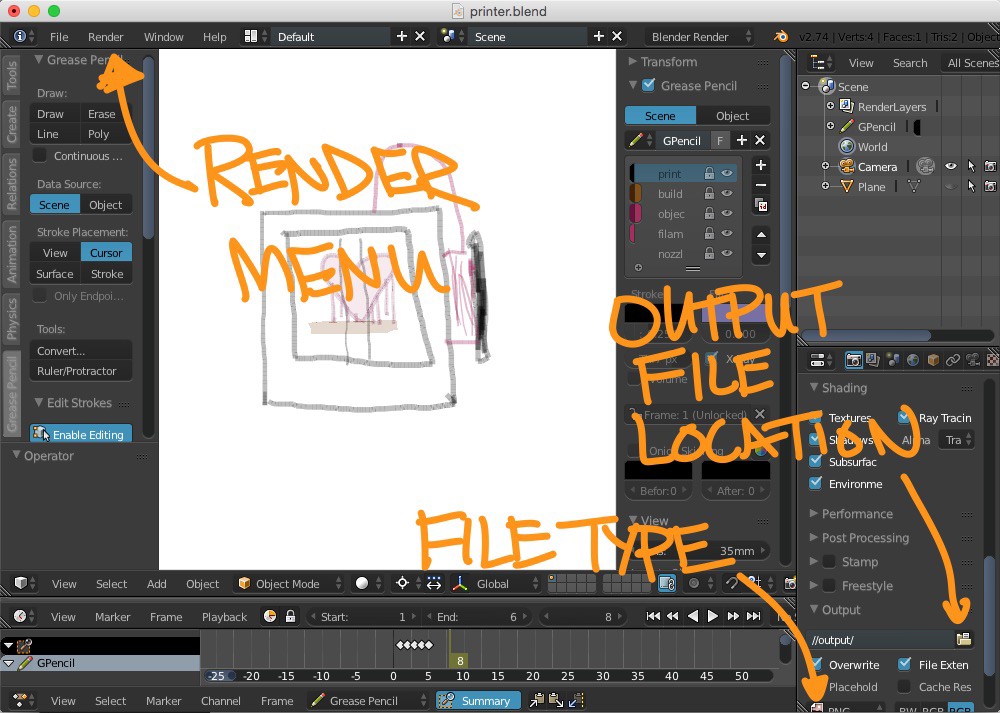1000x713 pixels.
Task: Enable the Continuous drawing checkbox
Action: (x=40, y=156)
